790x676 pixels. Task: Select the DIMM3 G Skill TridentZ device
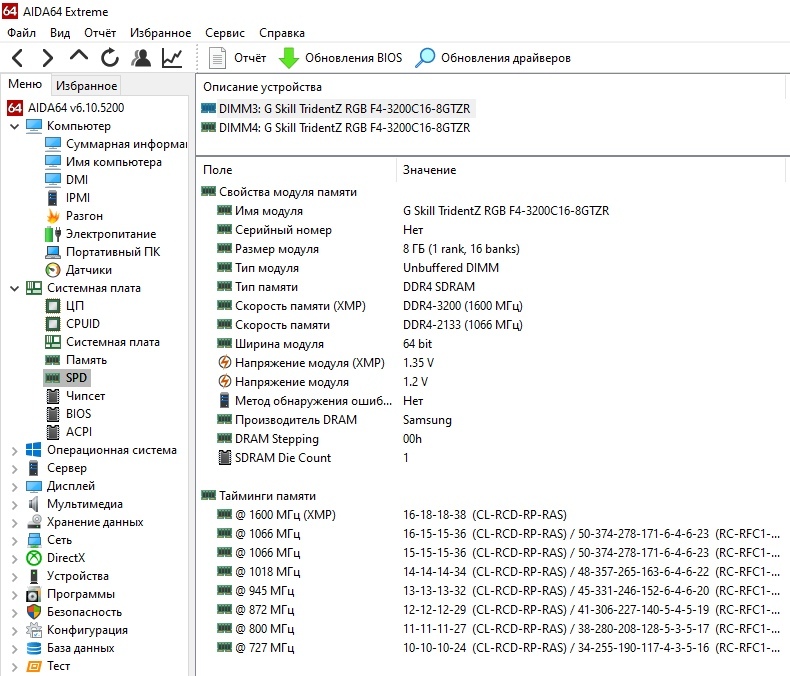point(336,109)
